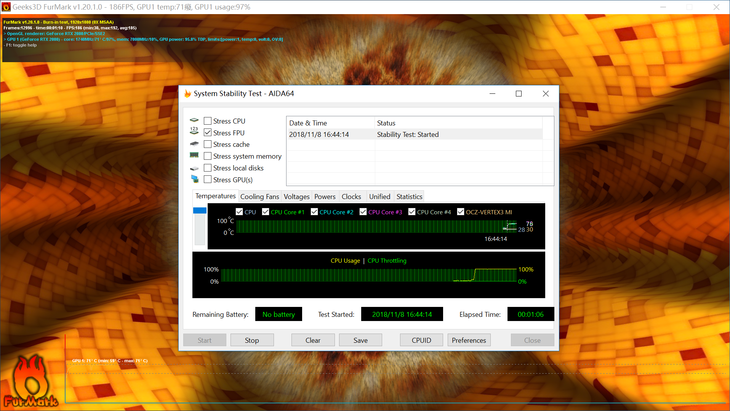
Task: Click the Stress GPU monitor icon
Action: pos(194,179)
